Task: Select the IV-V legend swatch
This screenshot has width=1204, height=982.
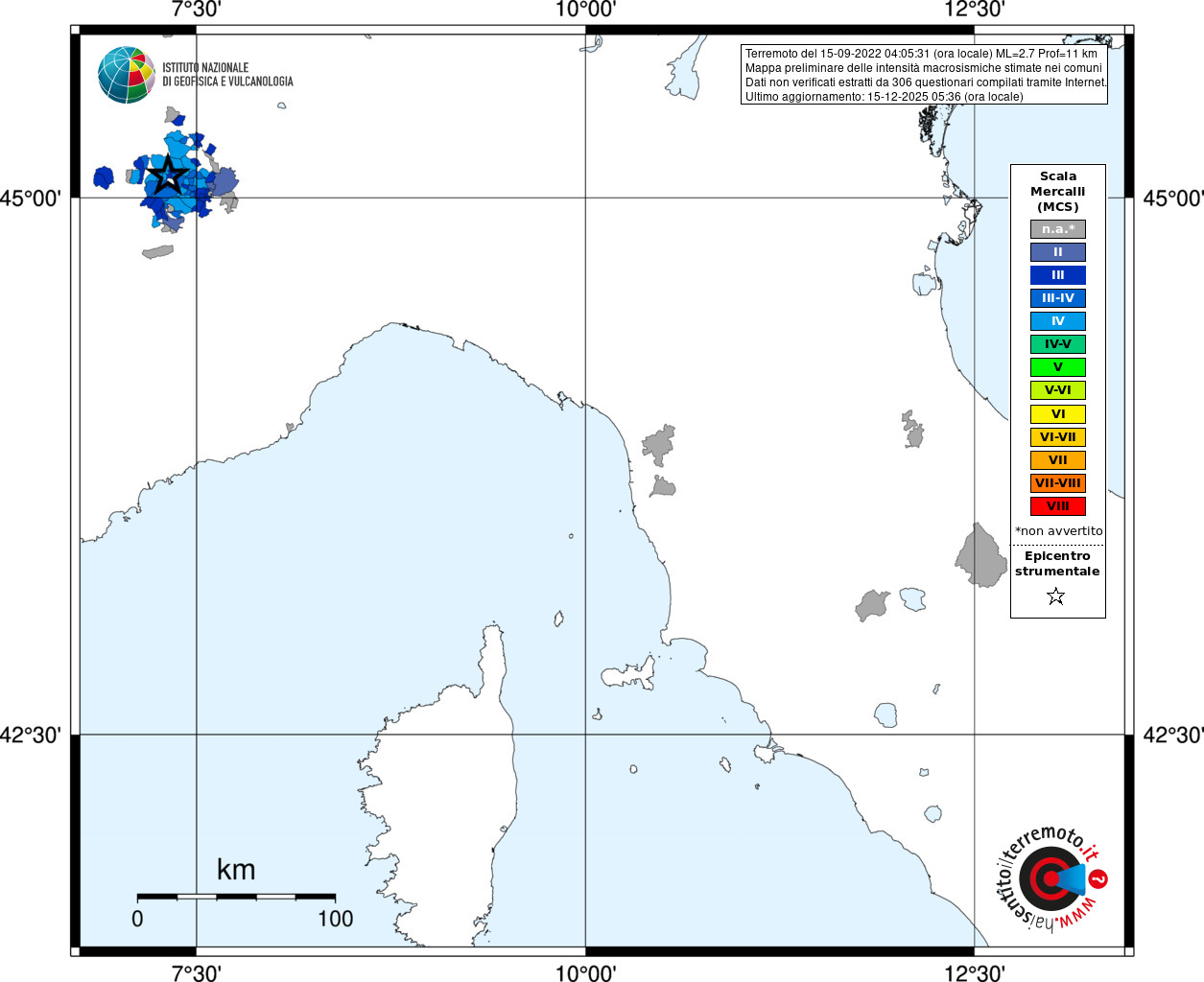Action: [x=1058, y=344]
